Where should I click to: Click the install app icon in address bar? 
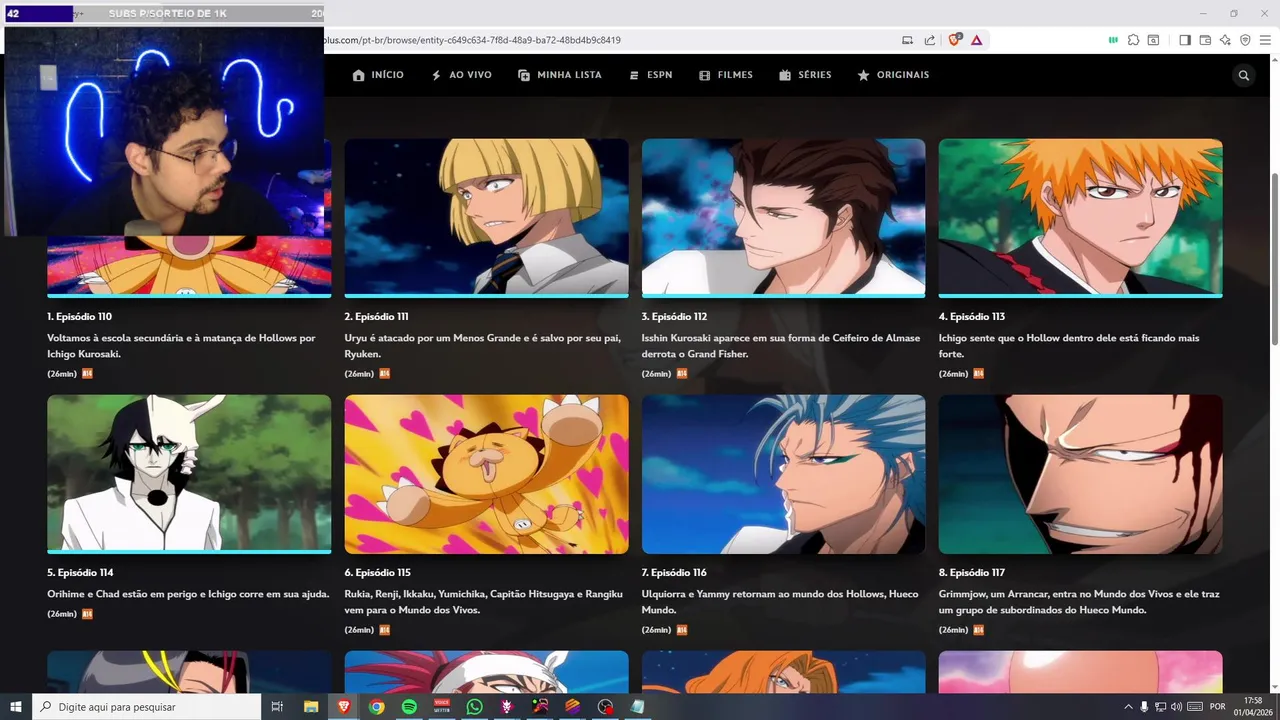coord(908,40)
